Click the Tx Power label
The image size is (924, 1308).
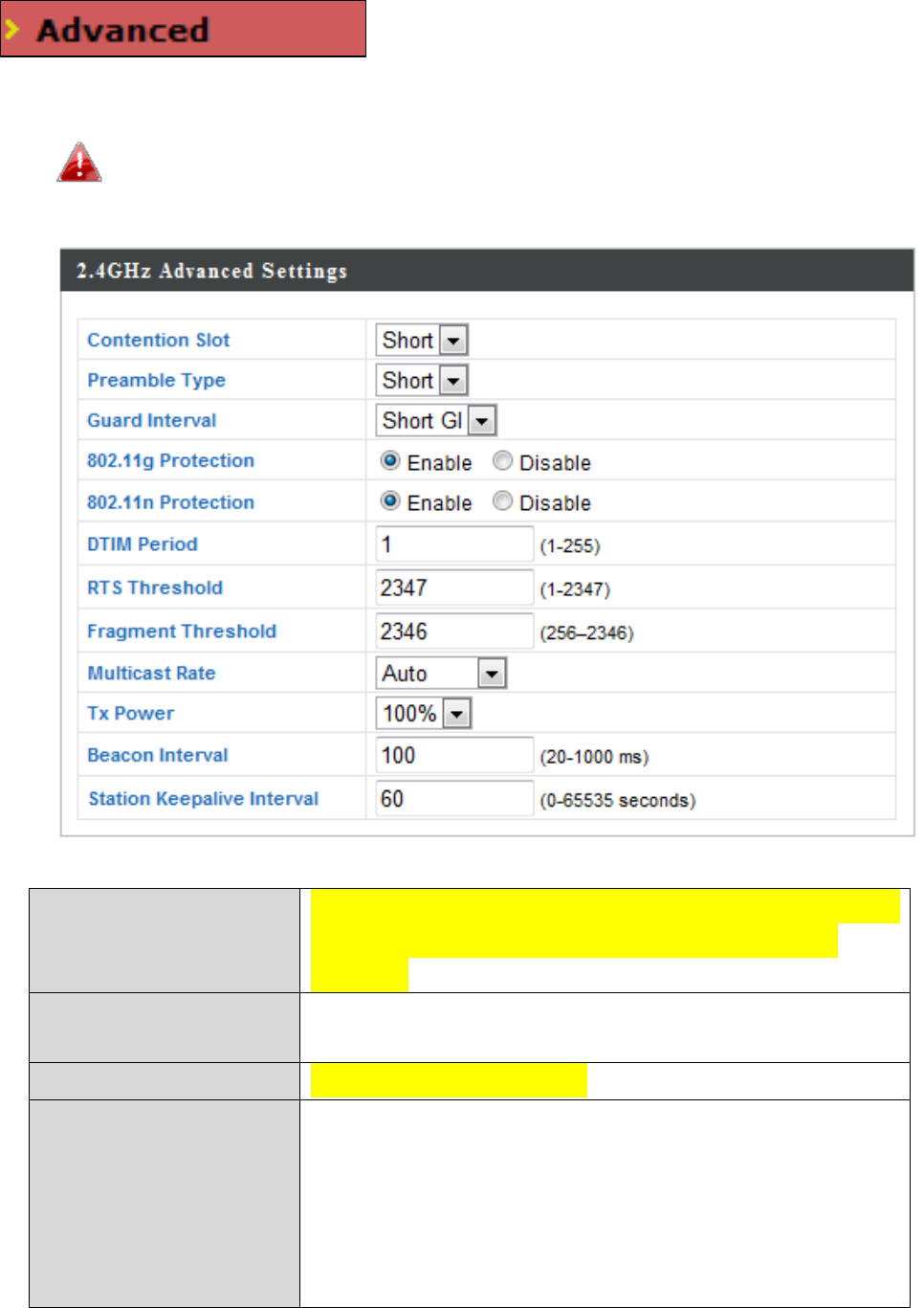(131, 714)
